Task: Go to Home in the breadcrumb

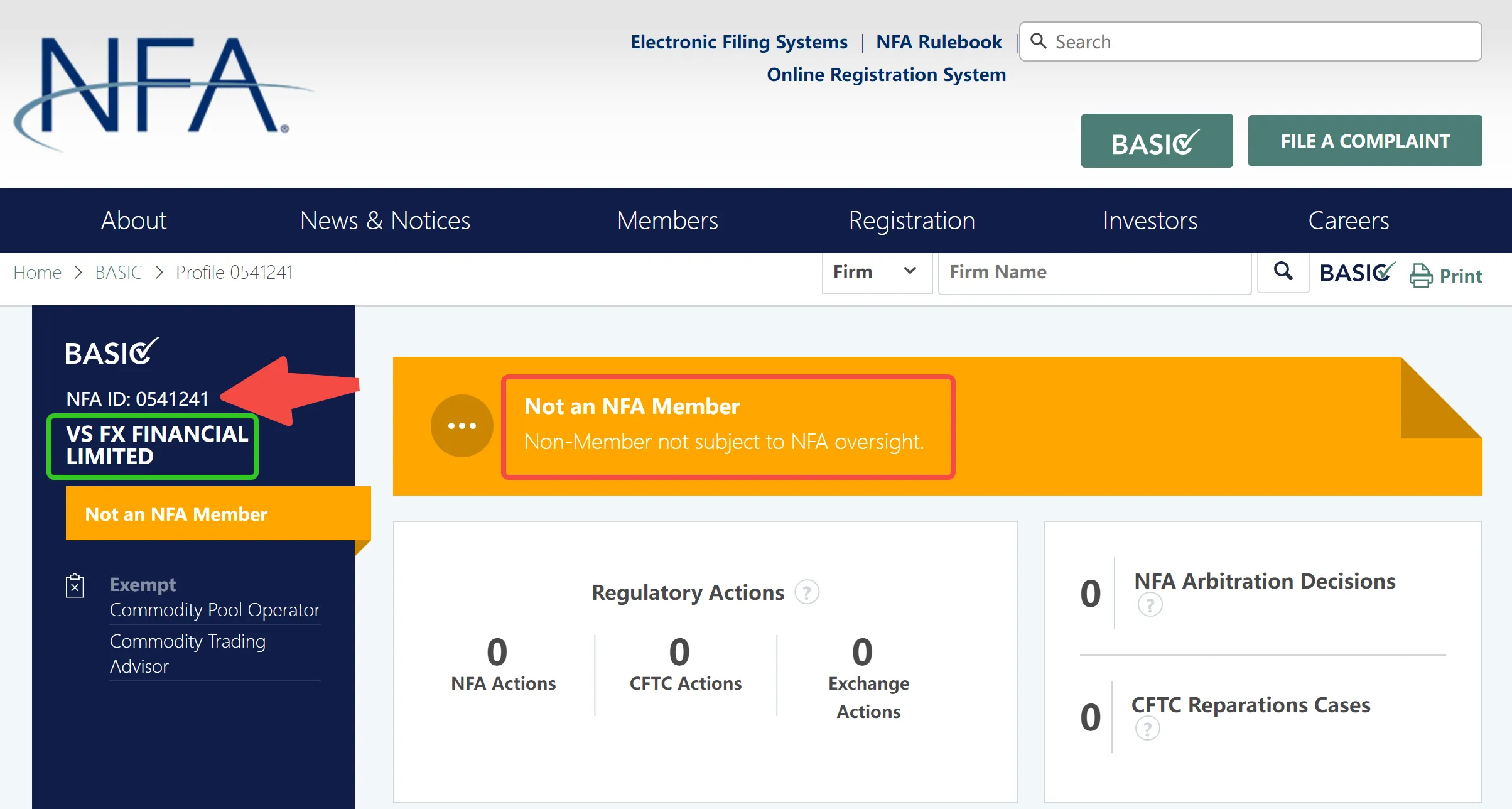Action: click(38, 272)
